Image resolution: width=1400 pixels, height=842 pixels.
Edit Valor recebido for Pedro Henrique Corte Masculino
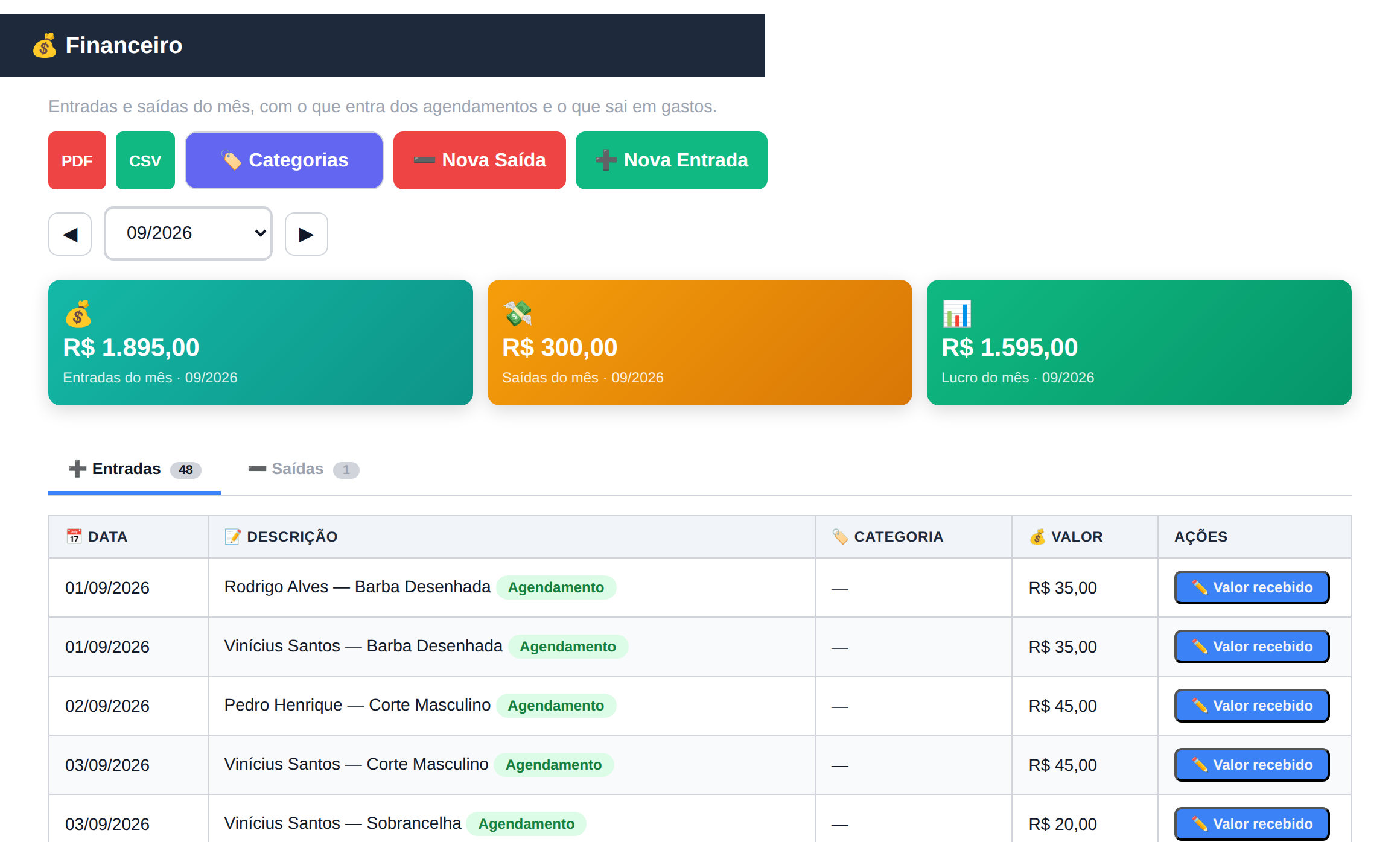tap(1252, 706)
